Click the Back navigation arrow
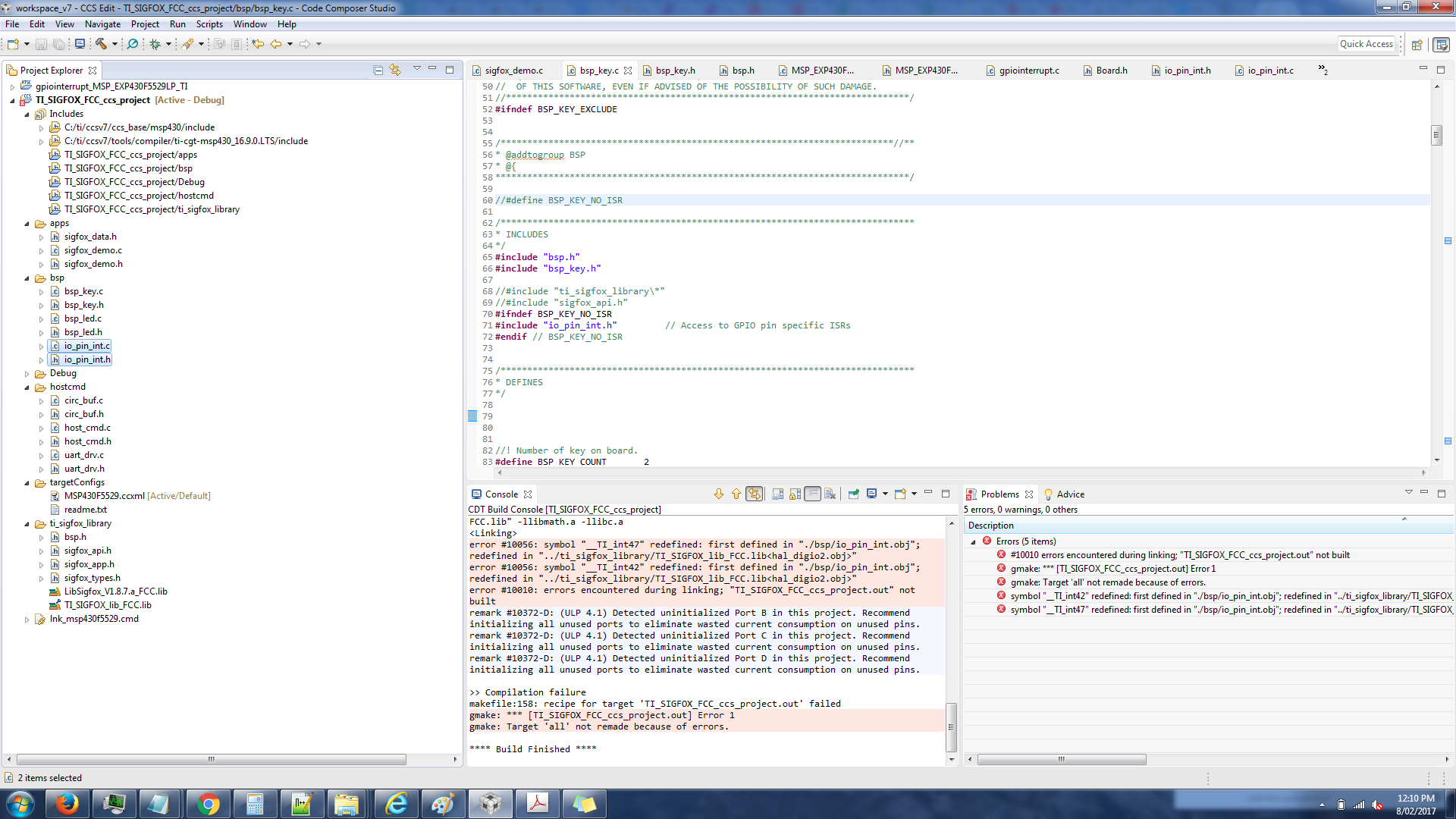 pos(276,44)
